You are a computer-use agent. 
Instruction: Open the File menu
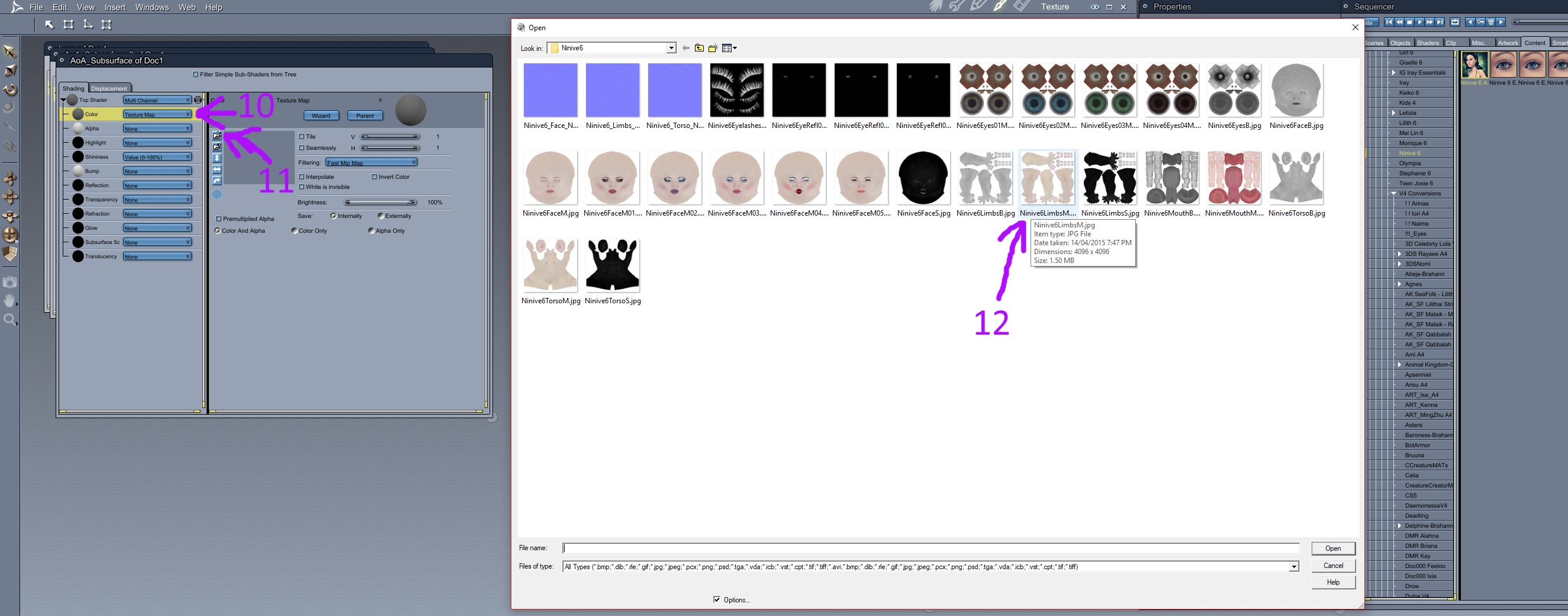[36, 7]
